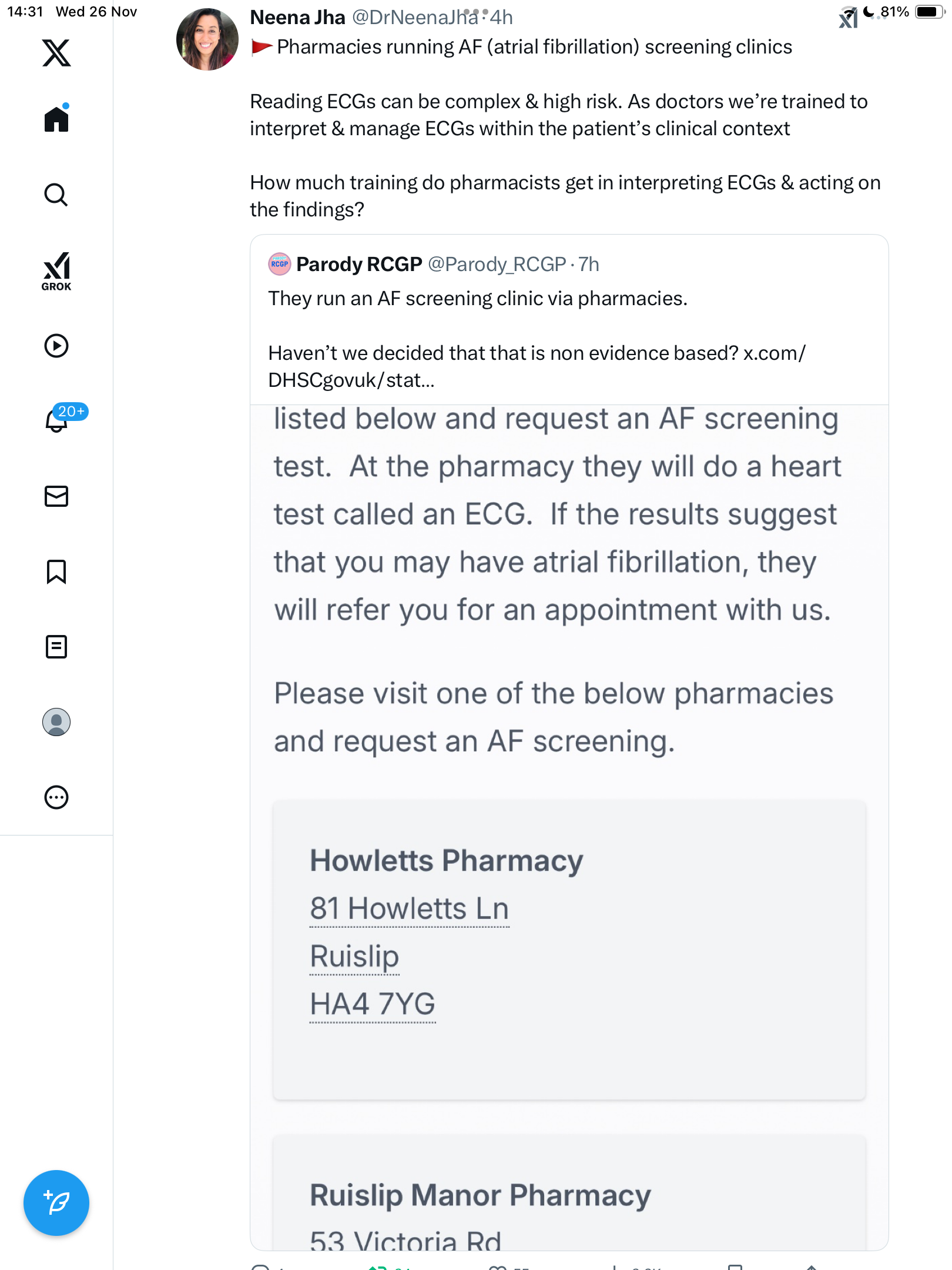Open the Parody RCGP quoted author name
This screenshot has height=1270, width=952.
tap(359, 265)
